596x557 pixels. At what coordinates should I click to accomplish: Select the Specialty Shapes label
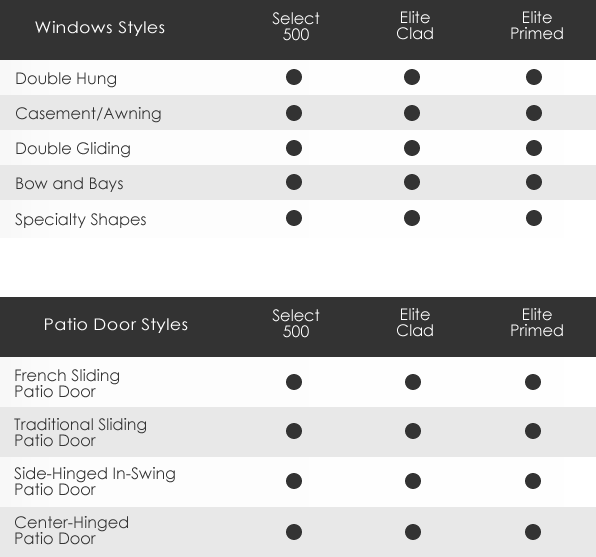click(81, 219)
